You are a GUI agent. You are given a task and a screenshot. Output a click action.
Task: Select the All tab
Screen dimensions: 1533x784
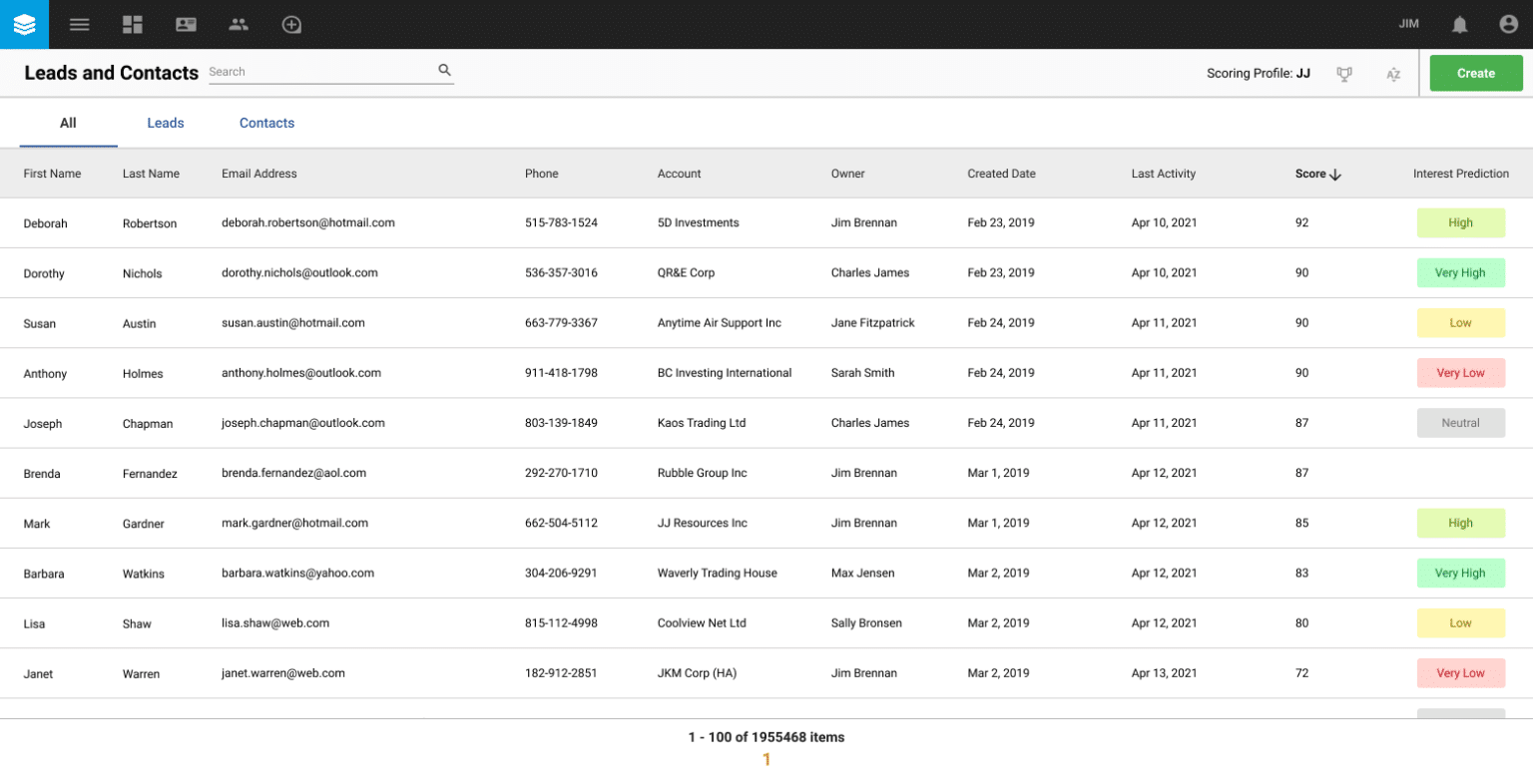[68, 123]
